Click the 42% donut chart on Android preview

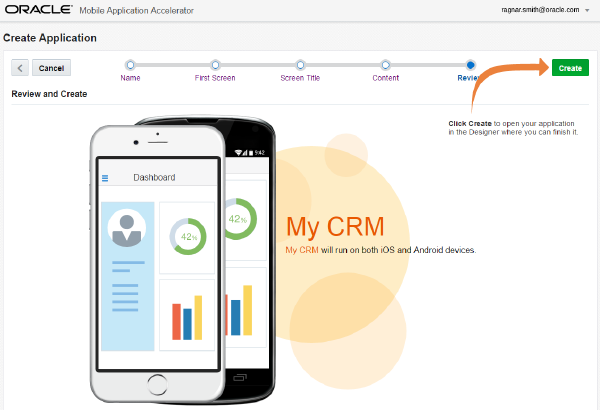[241, 219]
